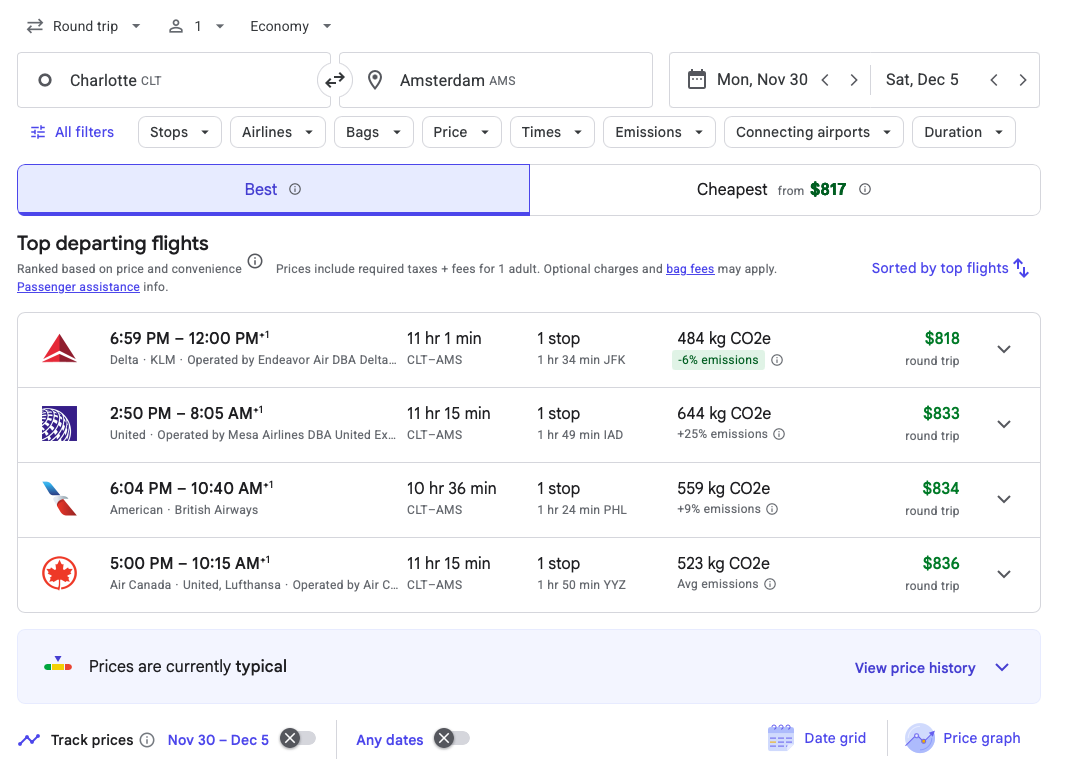Expand the $836 Air Canada flight details
The image size is (1065, 778).
click(x=1004, y=574)
